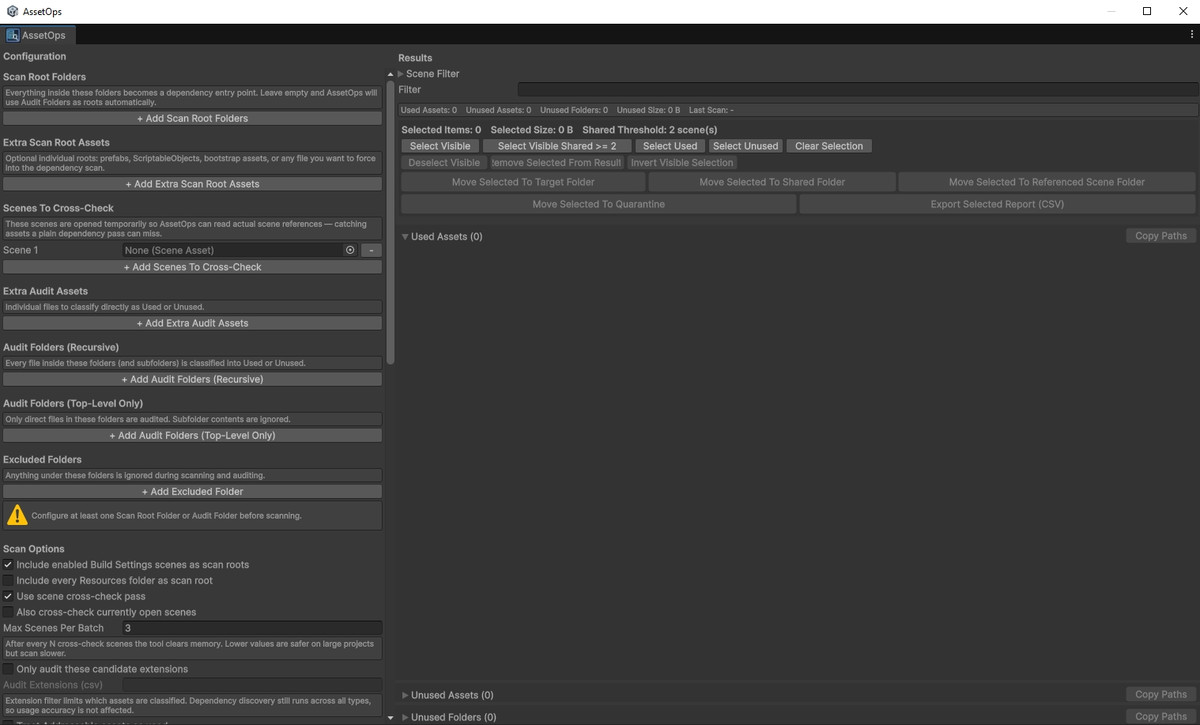Click + Add Scenes To Cross-Check
The width and height of the screenshot is (1200, 725).
tap(192, 267)
